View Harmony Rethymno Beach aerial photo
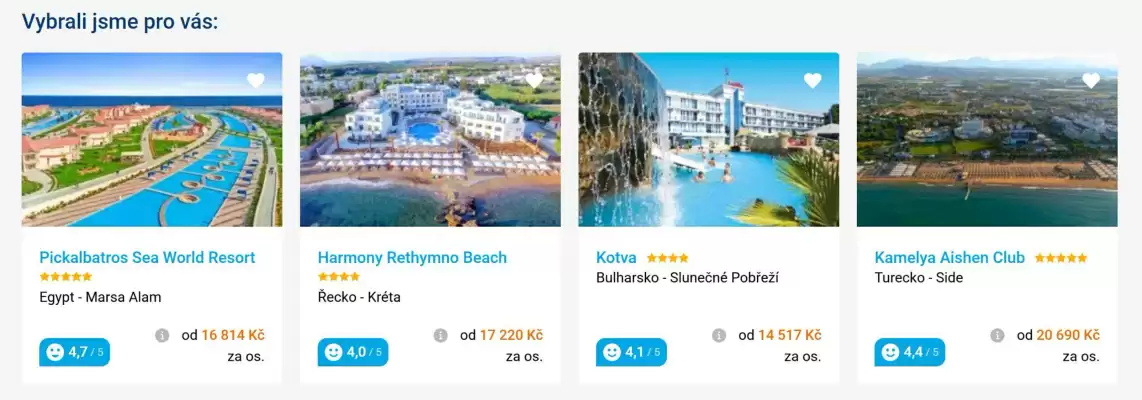Image resolution: width=1142 pixels, height=400 pixels. pos(430,139)
